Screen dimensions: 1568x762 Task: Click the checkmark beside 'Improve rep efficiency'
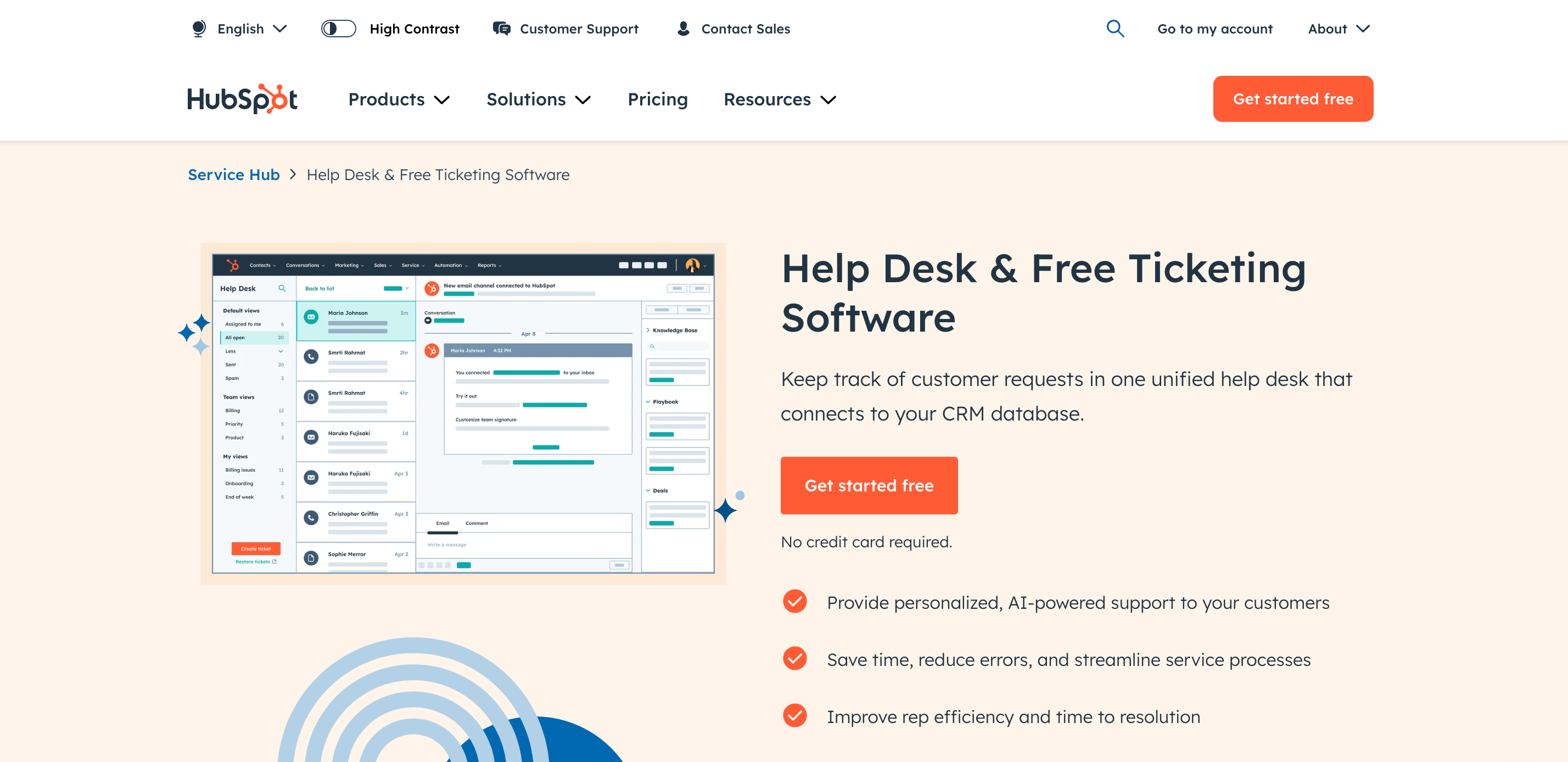pos(794,716)
